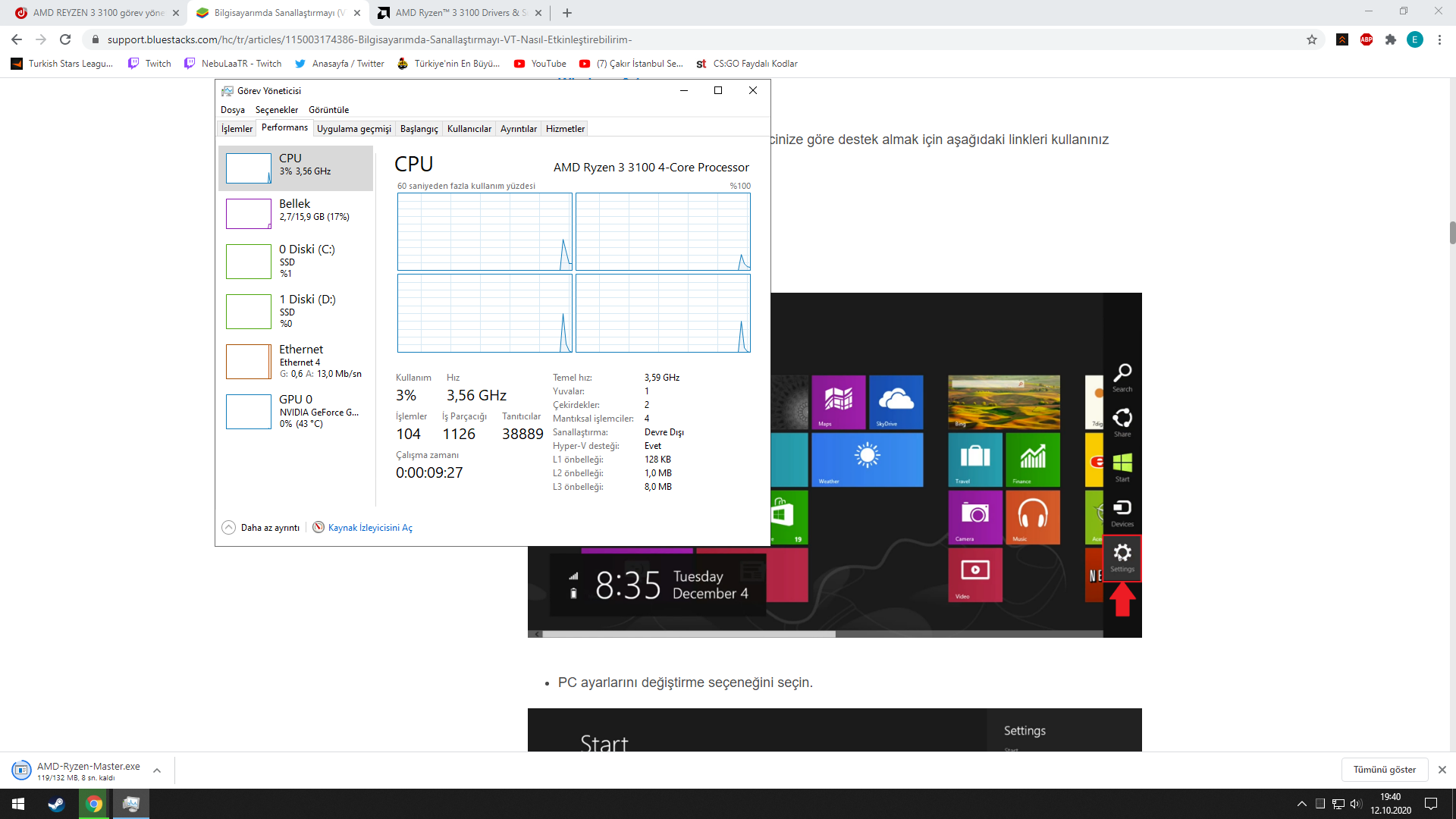Open CS:GO Faydalı Kodlar bookmark
The width and height of the screenshot is (1456, 819).
[x=747, y=64]
